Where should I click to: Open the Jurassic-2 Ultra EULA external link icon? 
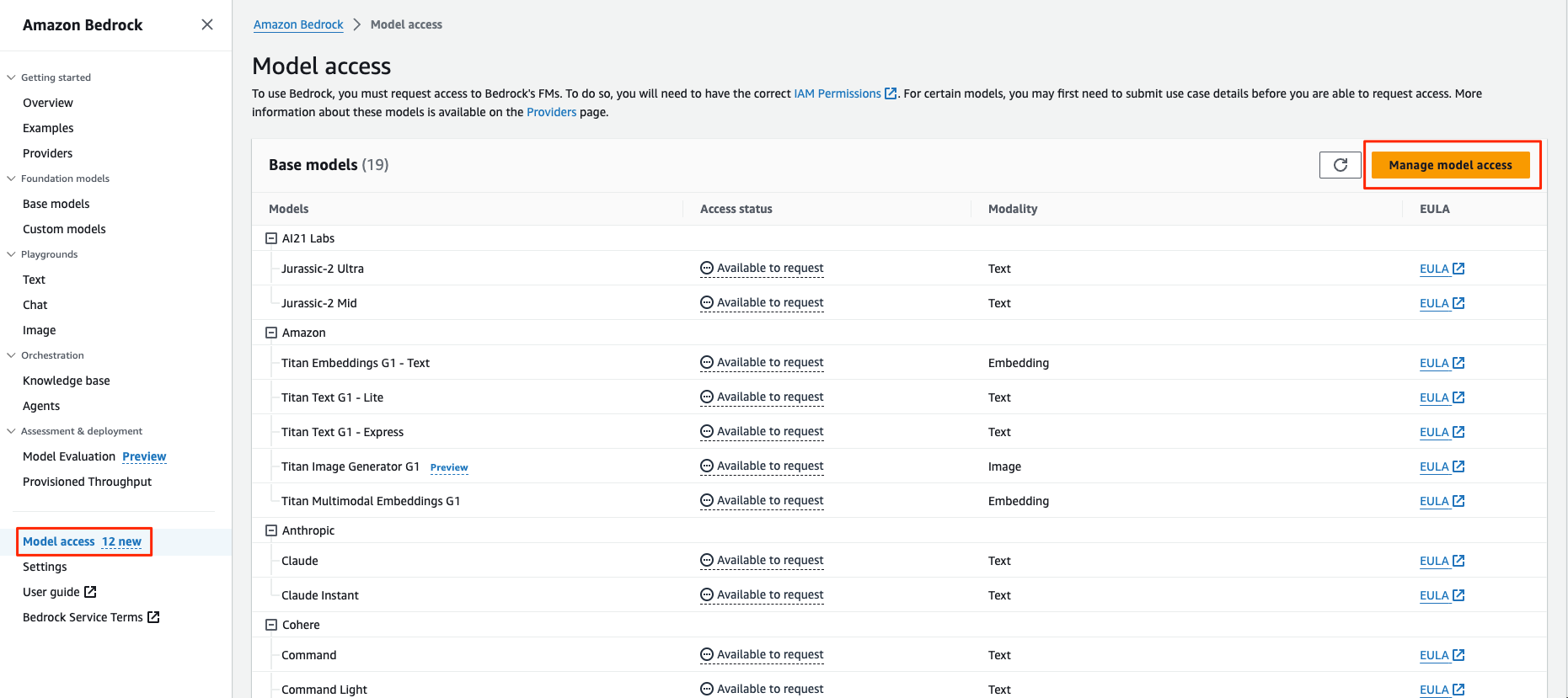(1459, 269)
